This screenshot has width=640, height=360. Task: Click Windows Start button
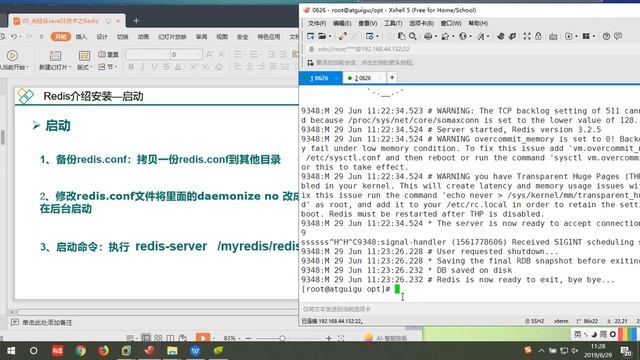point(11,351)
